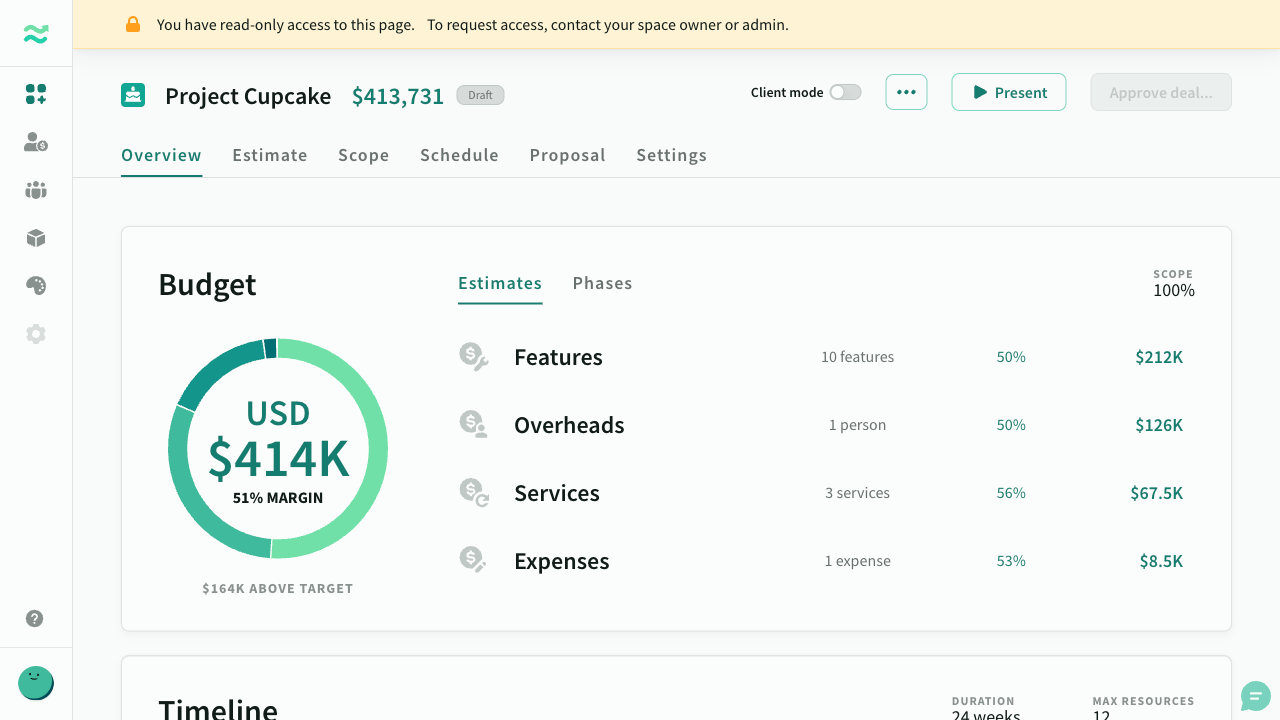The width and height of the screenshot is (1280, 720).
Task: Switch to the Settings tab
Action: coord(672,155)
